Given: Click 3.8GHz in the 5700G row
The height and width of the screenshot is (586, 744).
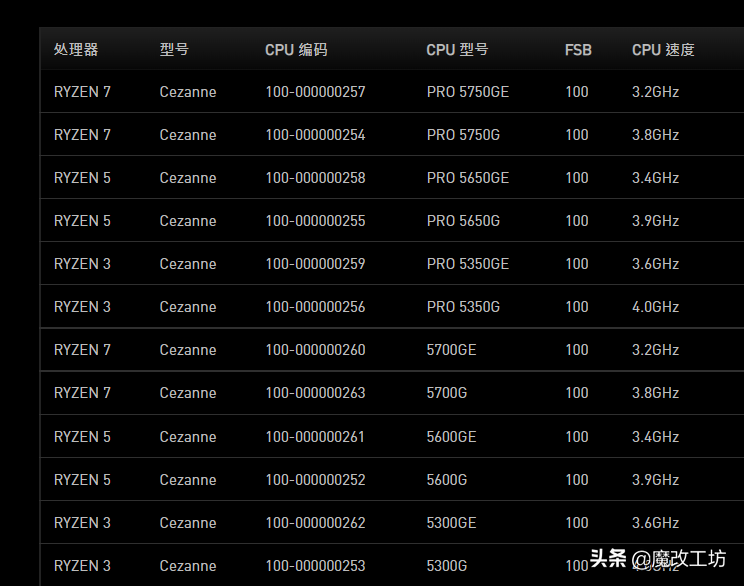Looking at the screenshot, I should tap(655, 393).
